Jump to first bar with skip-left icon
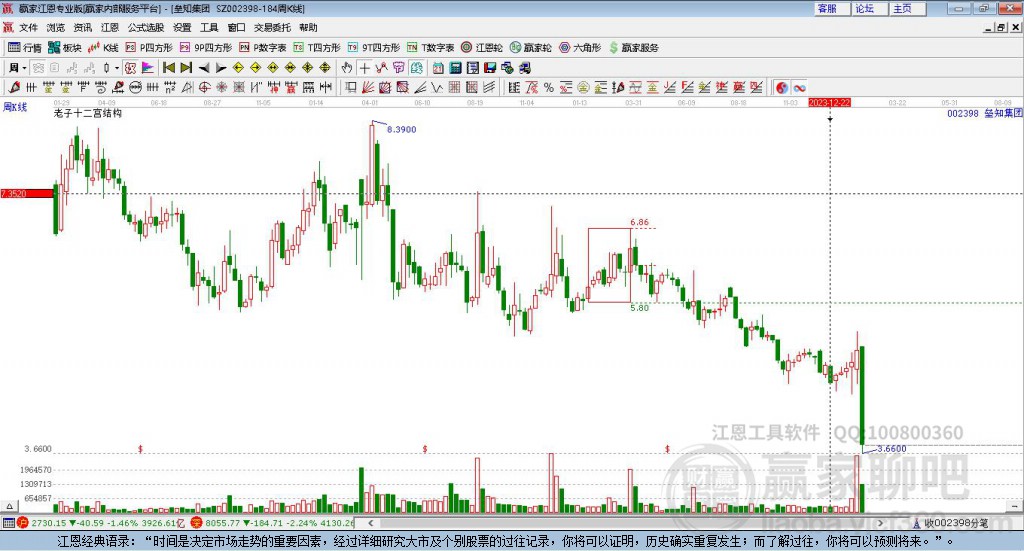Screen dimensions: 1024x551 pyautogui.click(x=168, y=67)
